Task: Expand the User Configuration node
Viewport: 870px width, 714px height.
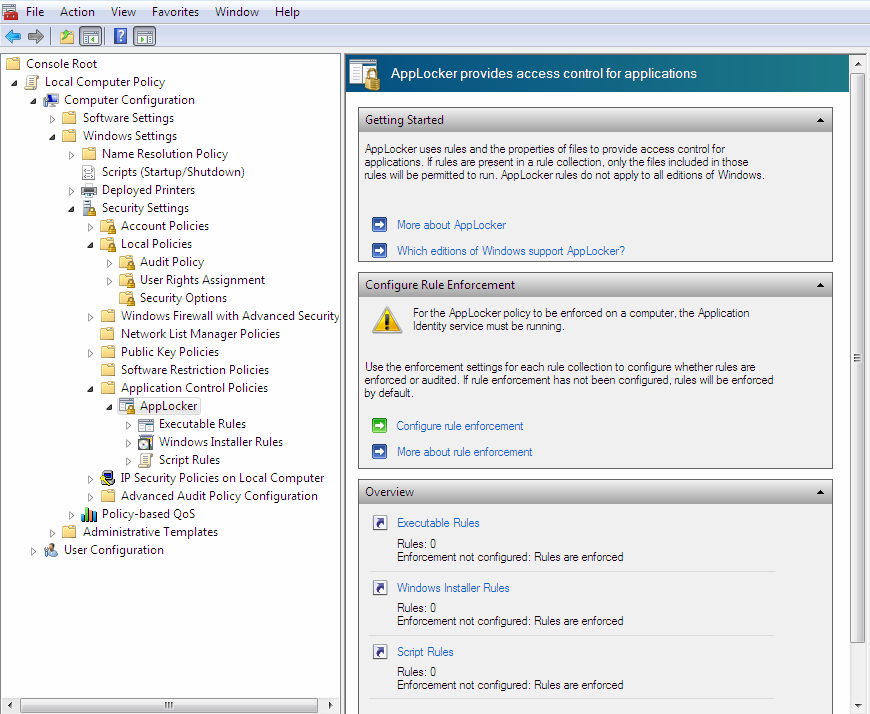Action: tap(33, 551)
